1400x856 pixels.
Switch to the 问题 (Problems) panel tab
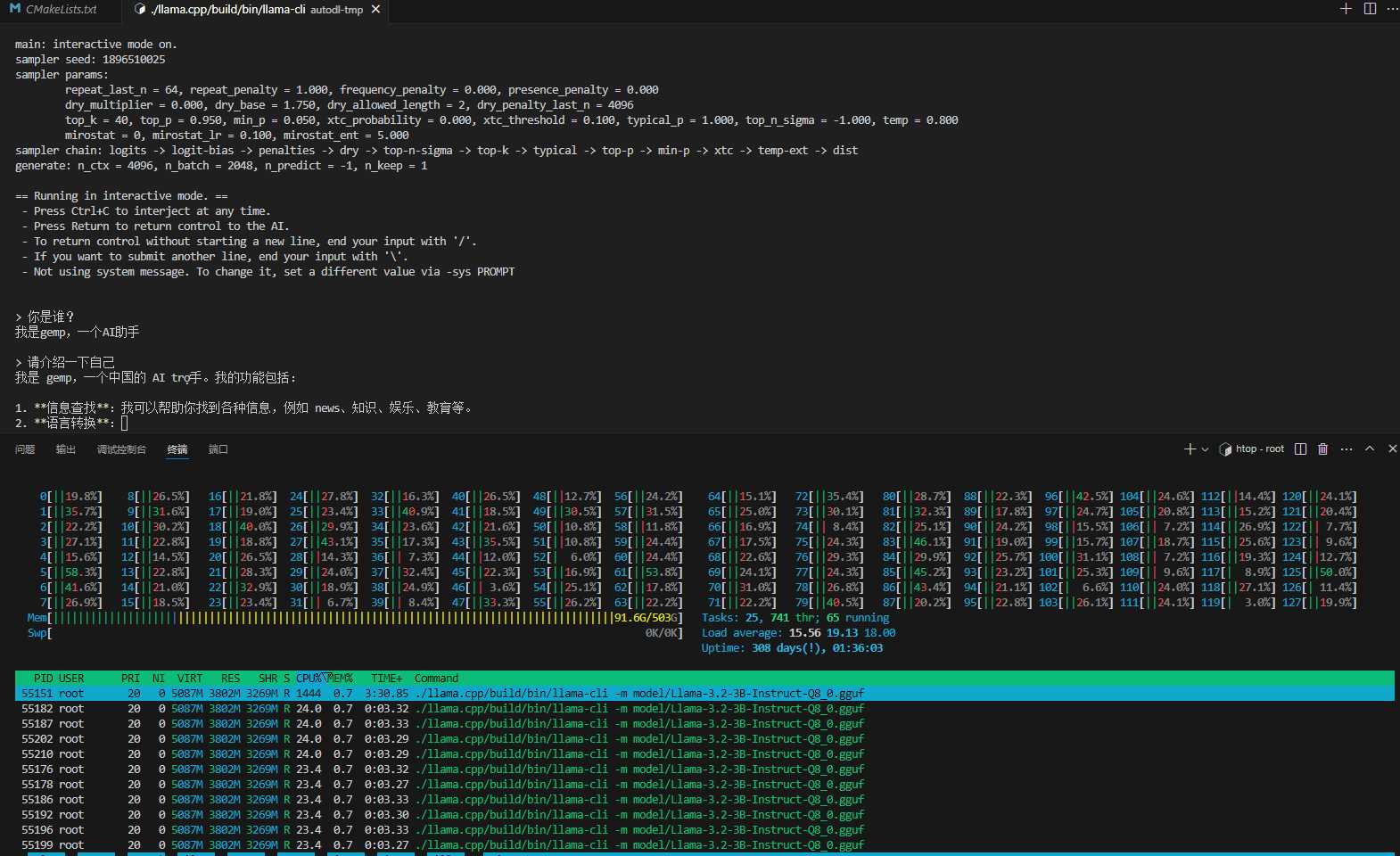(x=25, y=449)
